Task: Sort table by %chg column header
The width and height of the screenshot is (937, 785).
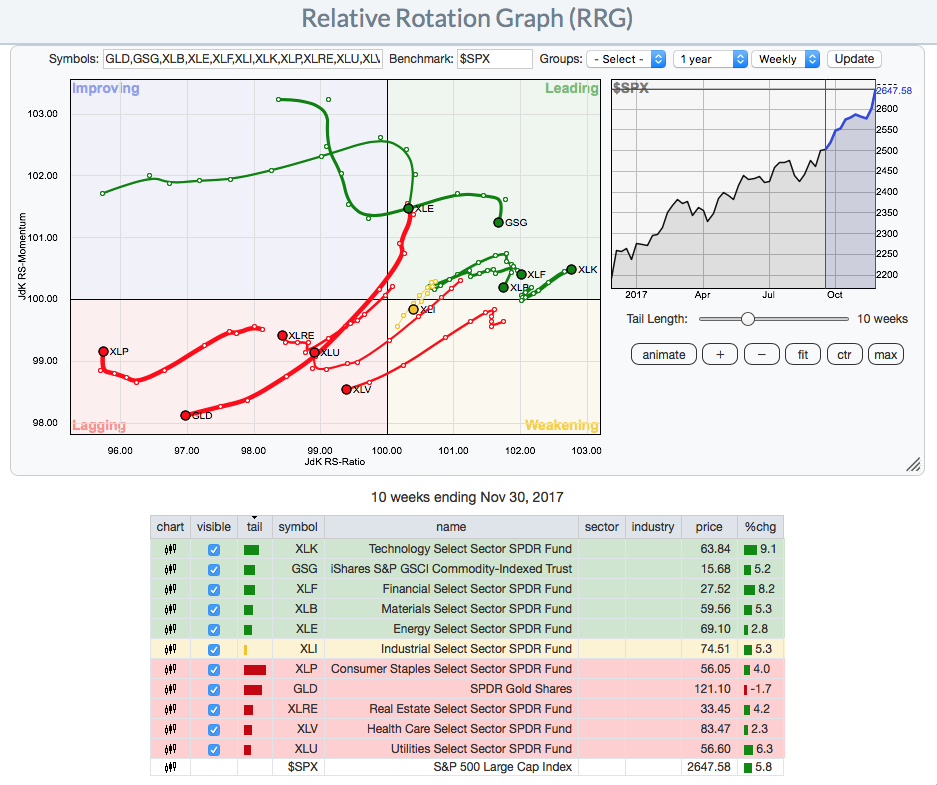Action: (x=759, y=526)
